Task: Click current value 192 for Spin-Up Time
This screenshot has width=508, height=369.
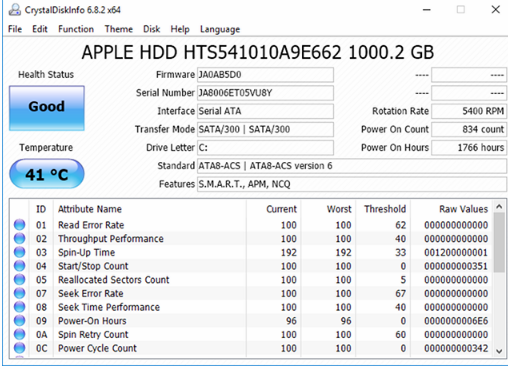Action: pyautogui.click(x=289, y=252)
